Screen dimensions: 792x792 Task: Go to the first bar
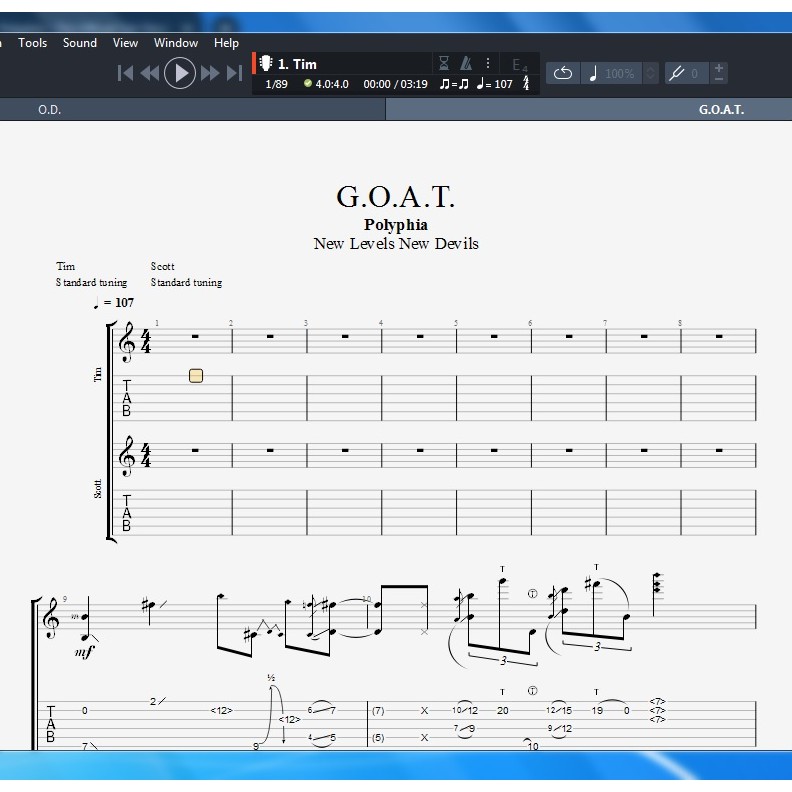(x=125, y=73)
